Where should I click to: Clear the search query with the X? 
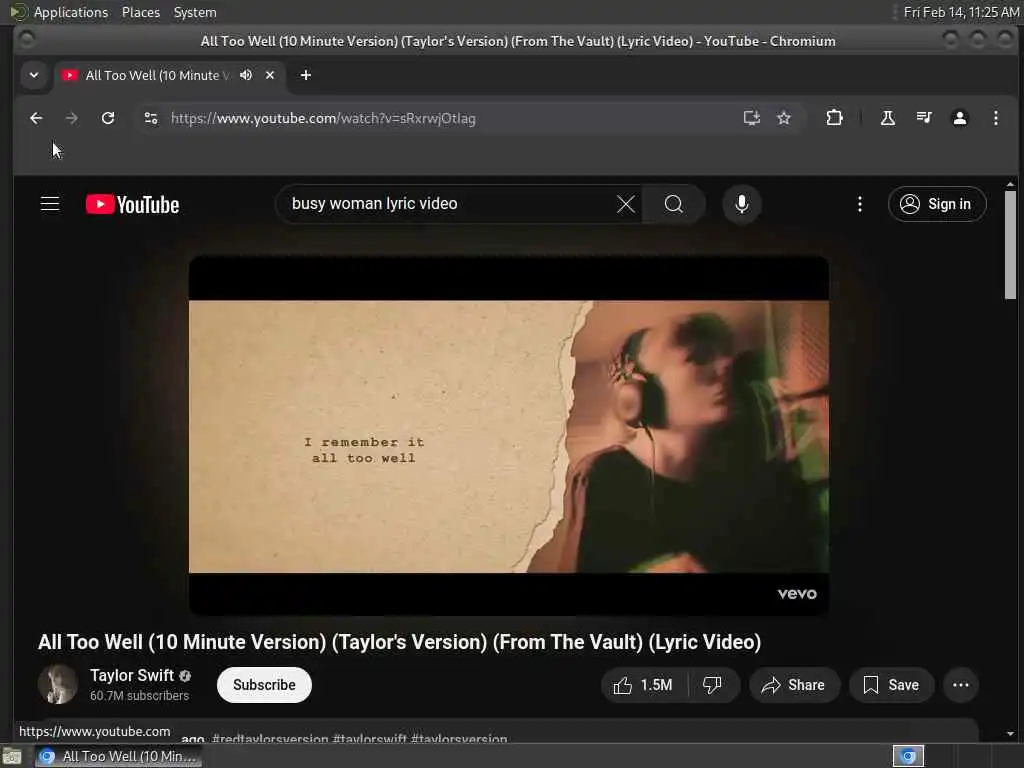(626, 204)
